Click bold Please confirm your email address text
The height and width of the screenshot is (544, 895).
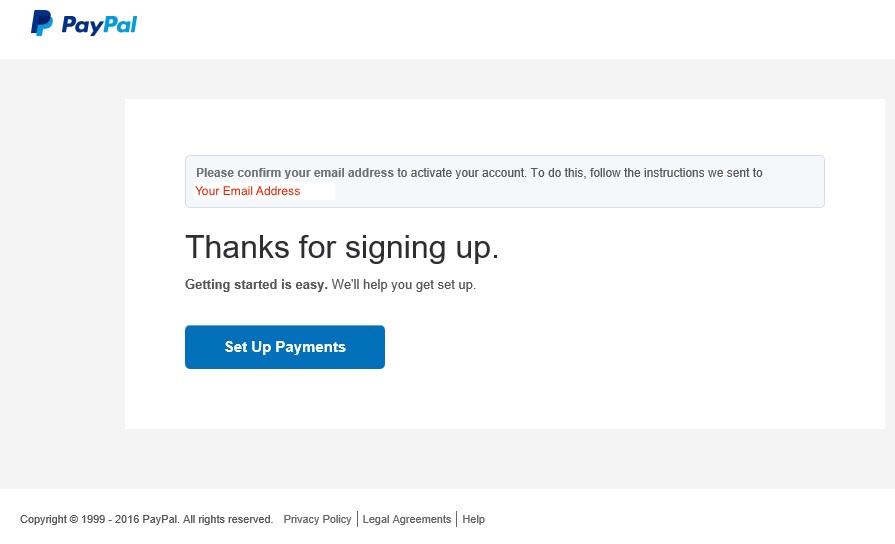tap(295, 173)
